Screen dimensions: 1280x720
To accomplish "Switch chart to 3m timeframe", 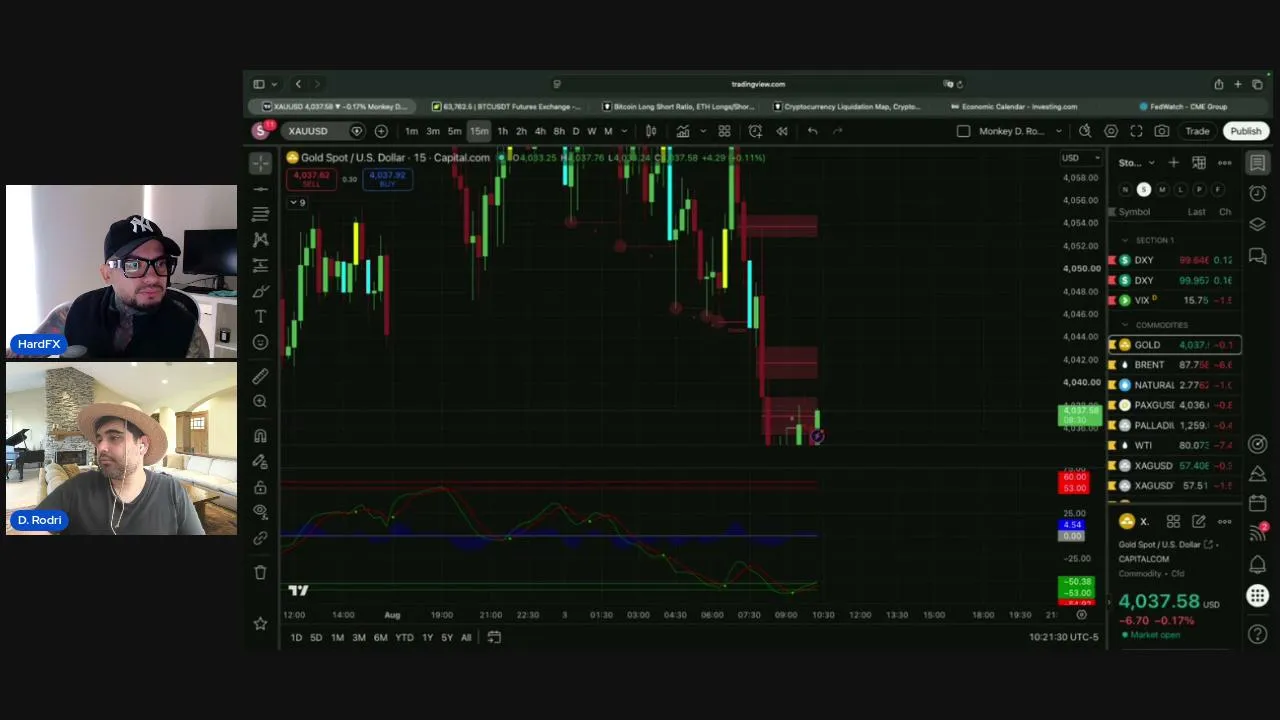I will pyautogui.click(x=433, y=131).
